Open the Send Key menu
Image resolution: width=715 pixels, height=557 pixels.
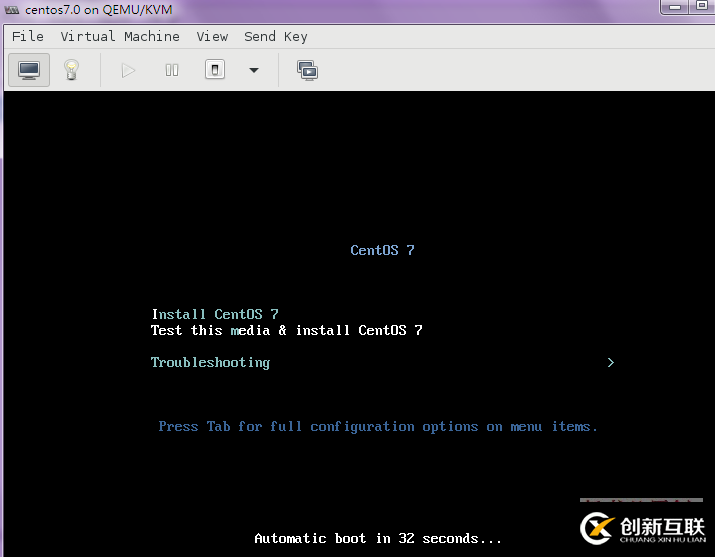[276, 36]
